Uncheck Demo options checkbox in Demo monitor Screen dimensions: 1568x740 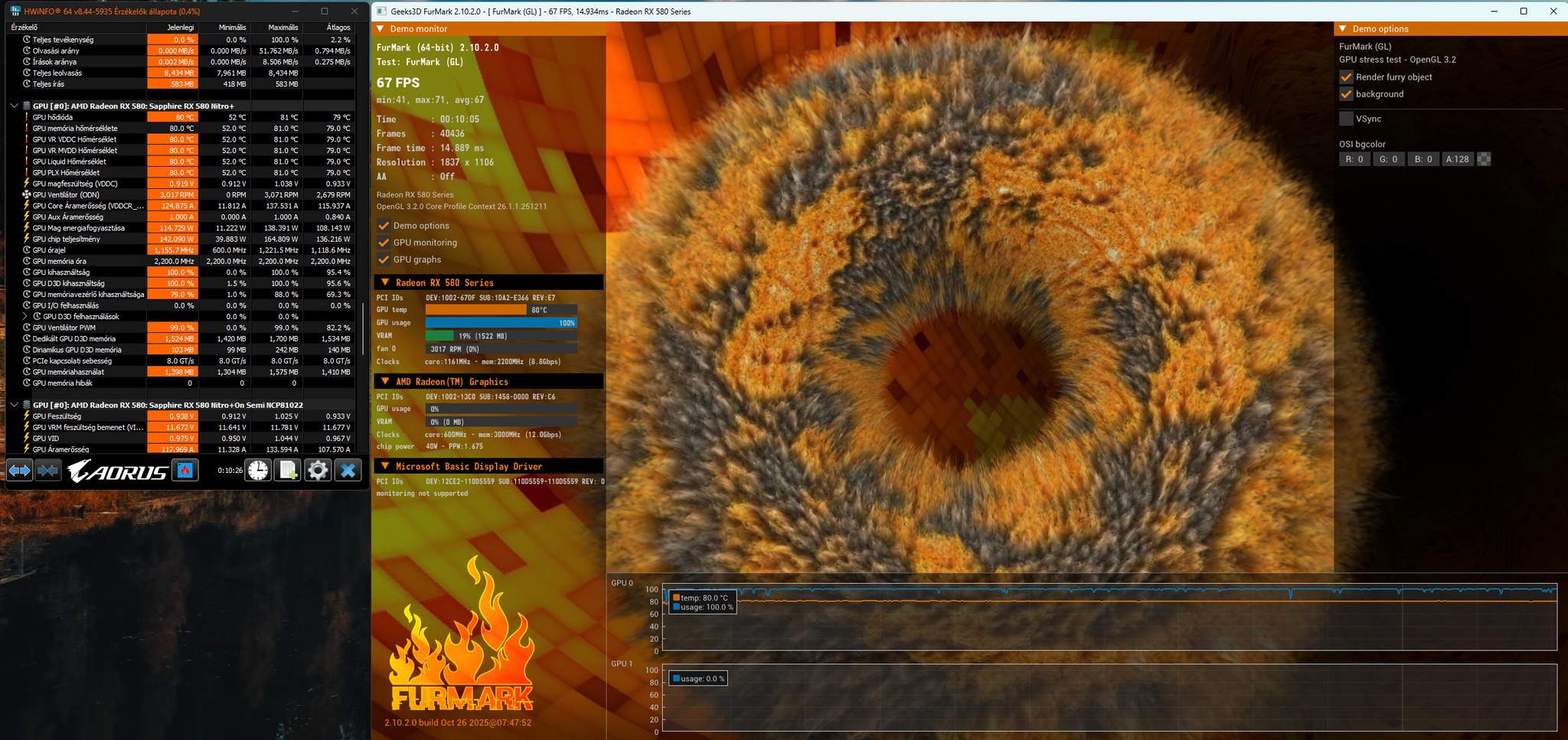point(384,226)
